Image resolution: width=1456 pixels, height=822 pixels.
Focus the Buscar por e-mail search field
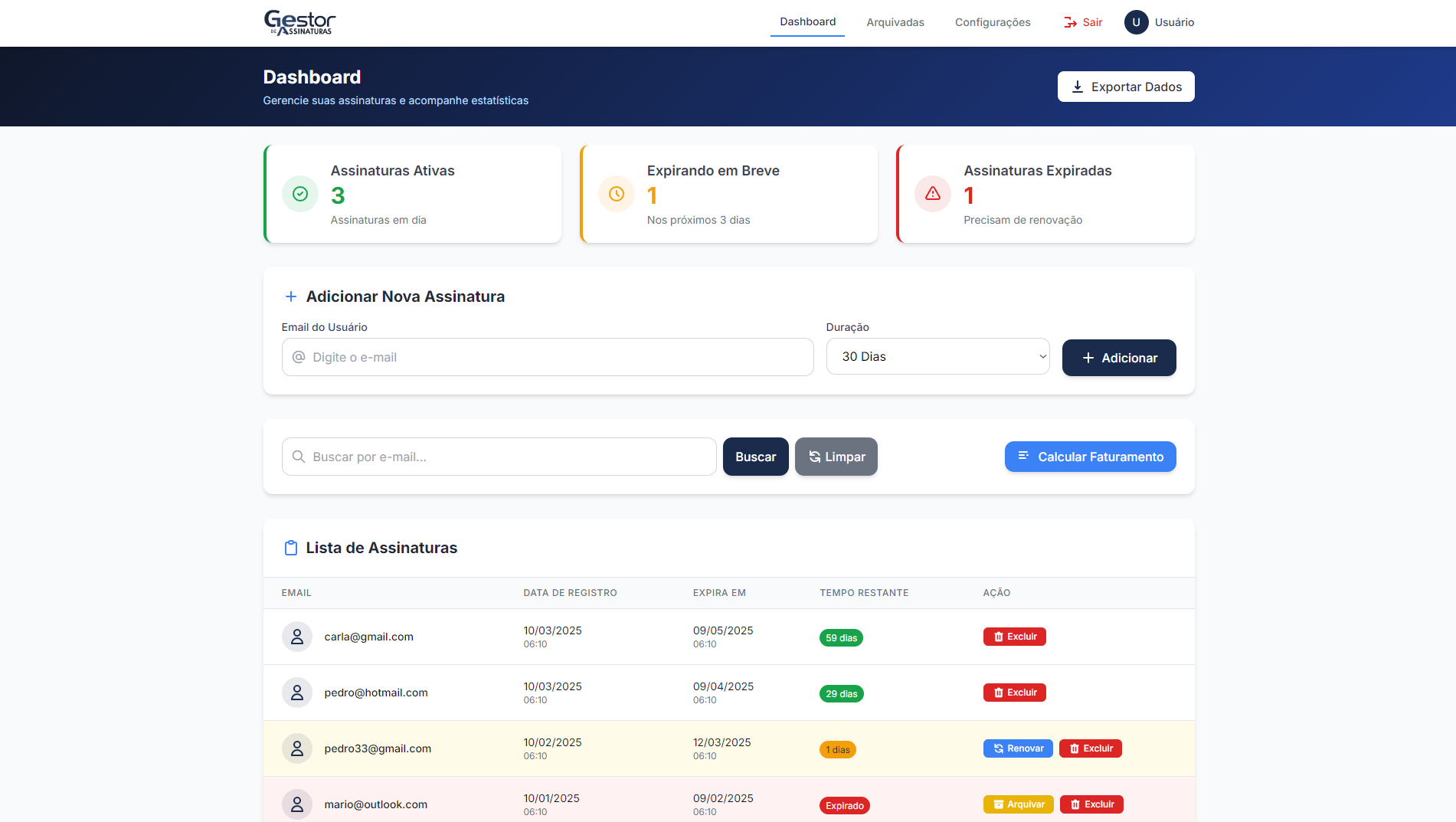499,457
